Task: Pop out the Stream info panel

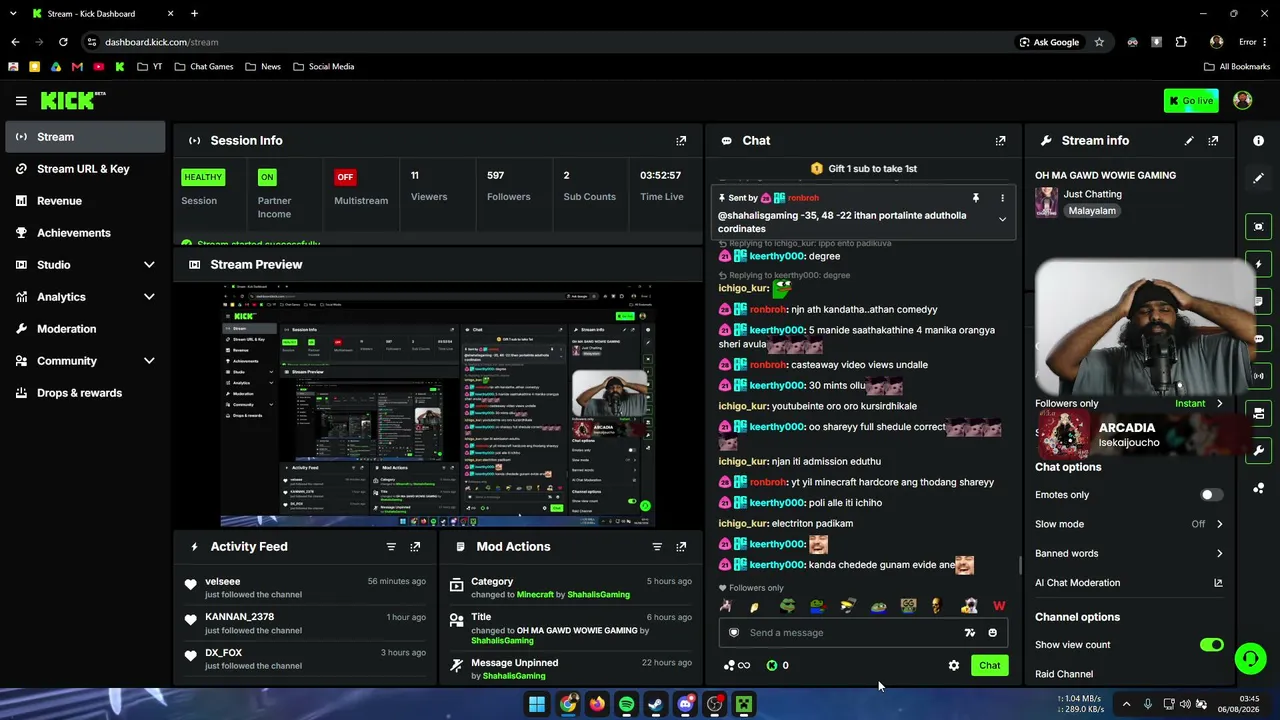Action: pos(1213,141)
